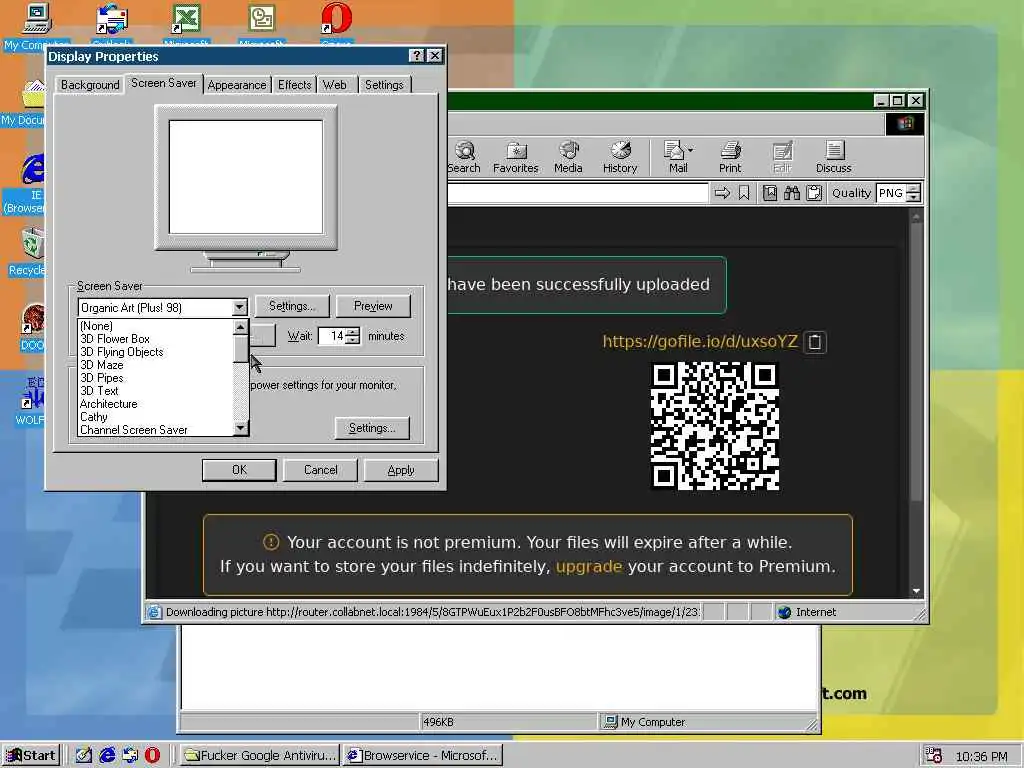Choose Architecture screen saver

(x=155, y=404)
